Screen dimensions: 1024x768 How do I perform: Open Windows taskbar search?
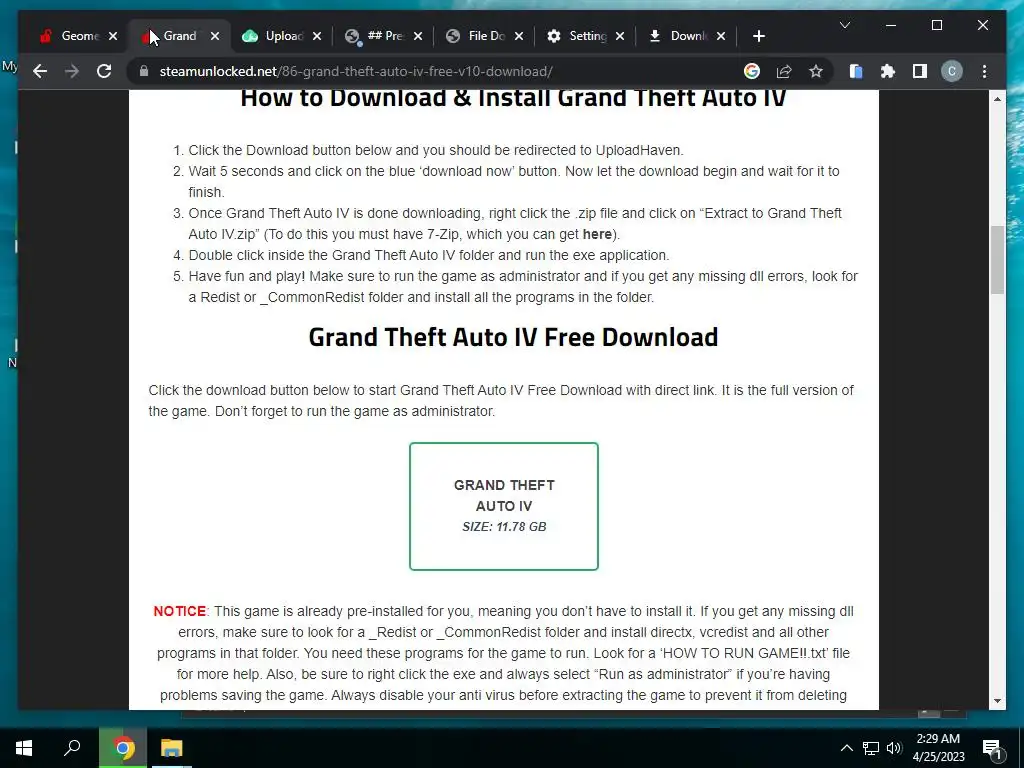[72, 748]
